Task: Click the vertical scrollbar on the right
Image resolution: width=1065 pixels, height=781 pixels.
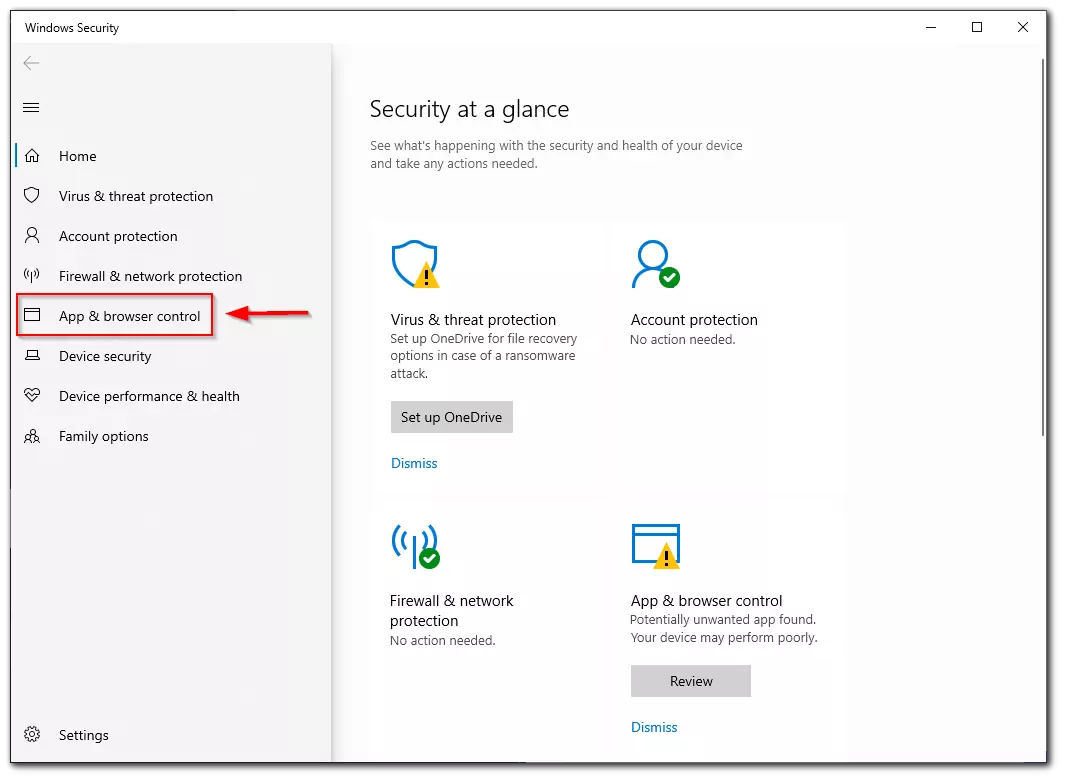Action: tap(1043, 248)
